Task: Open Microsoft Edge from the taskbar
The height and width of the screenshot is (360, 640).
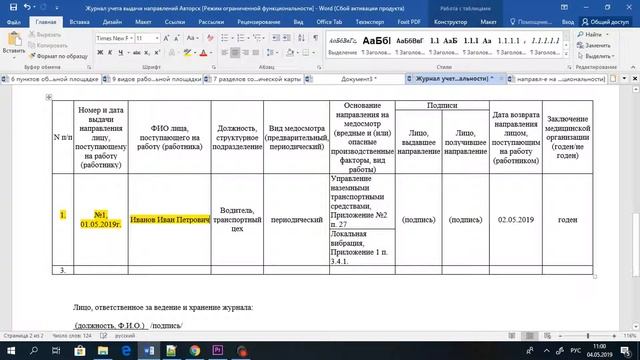Action: pyautogui.click(x=126, y=351)
